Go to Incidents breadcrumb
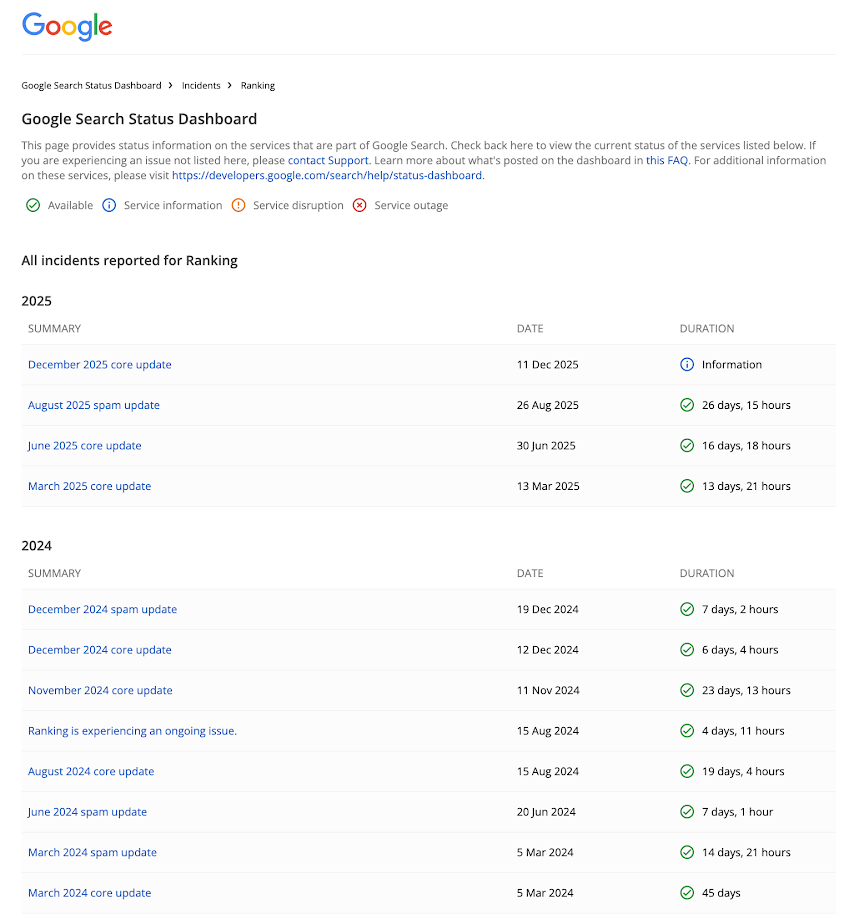 point(201,86)
